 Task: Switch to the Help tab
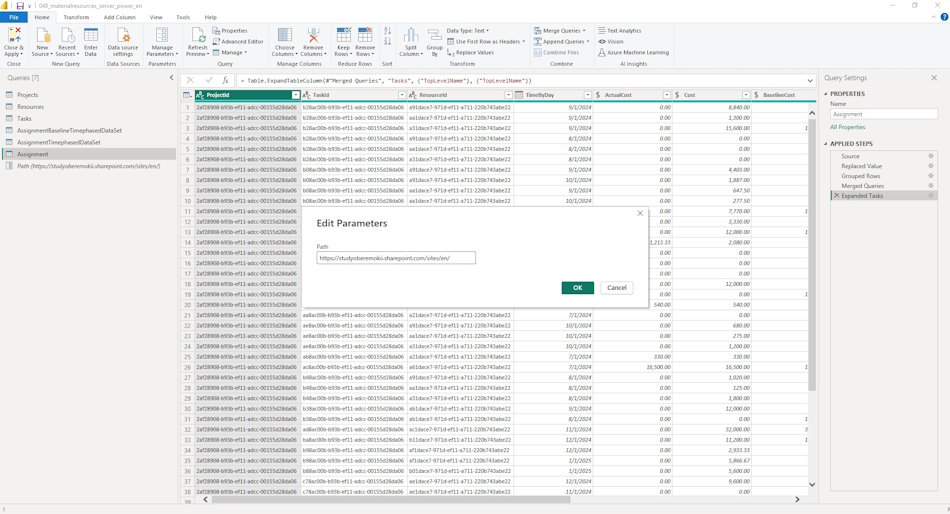tap(210, 17)
